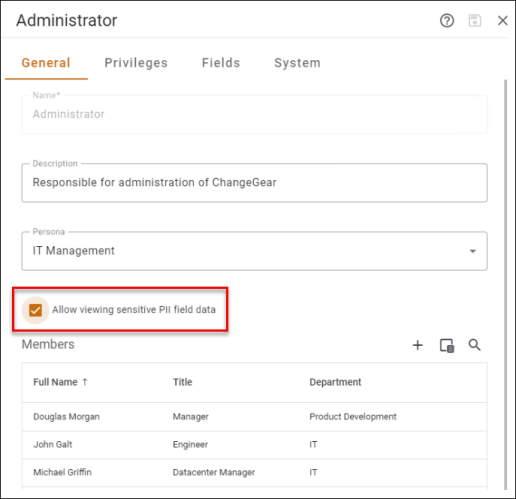
Task: Sort by the Title column header
Action: 182,382
